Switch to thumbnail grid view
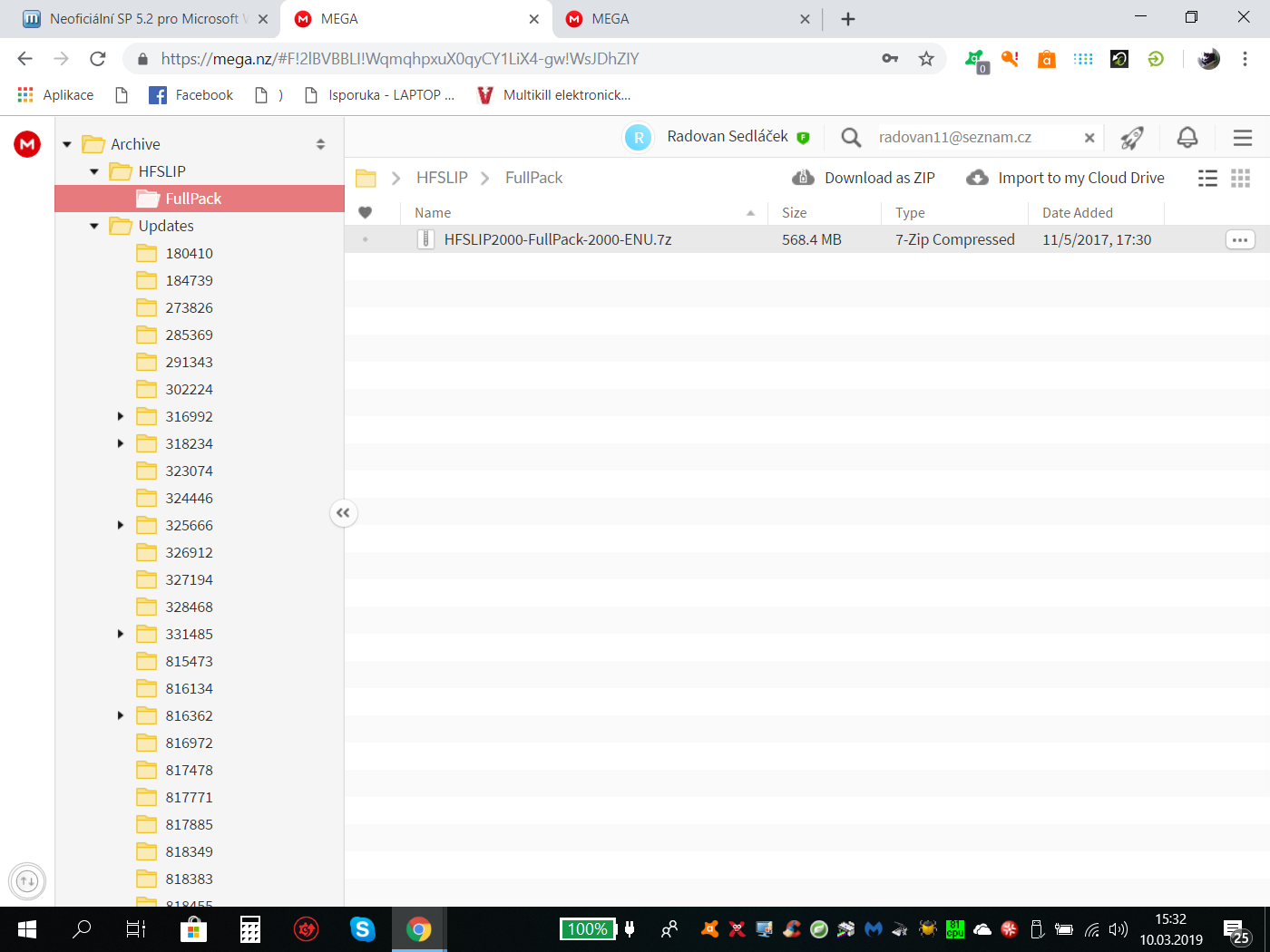Viewport: 1270px width, 952px height. coord(1240,178)
